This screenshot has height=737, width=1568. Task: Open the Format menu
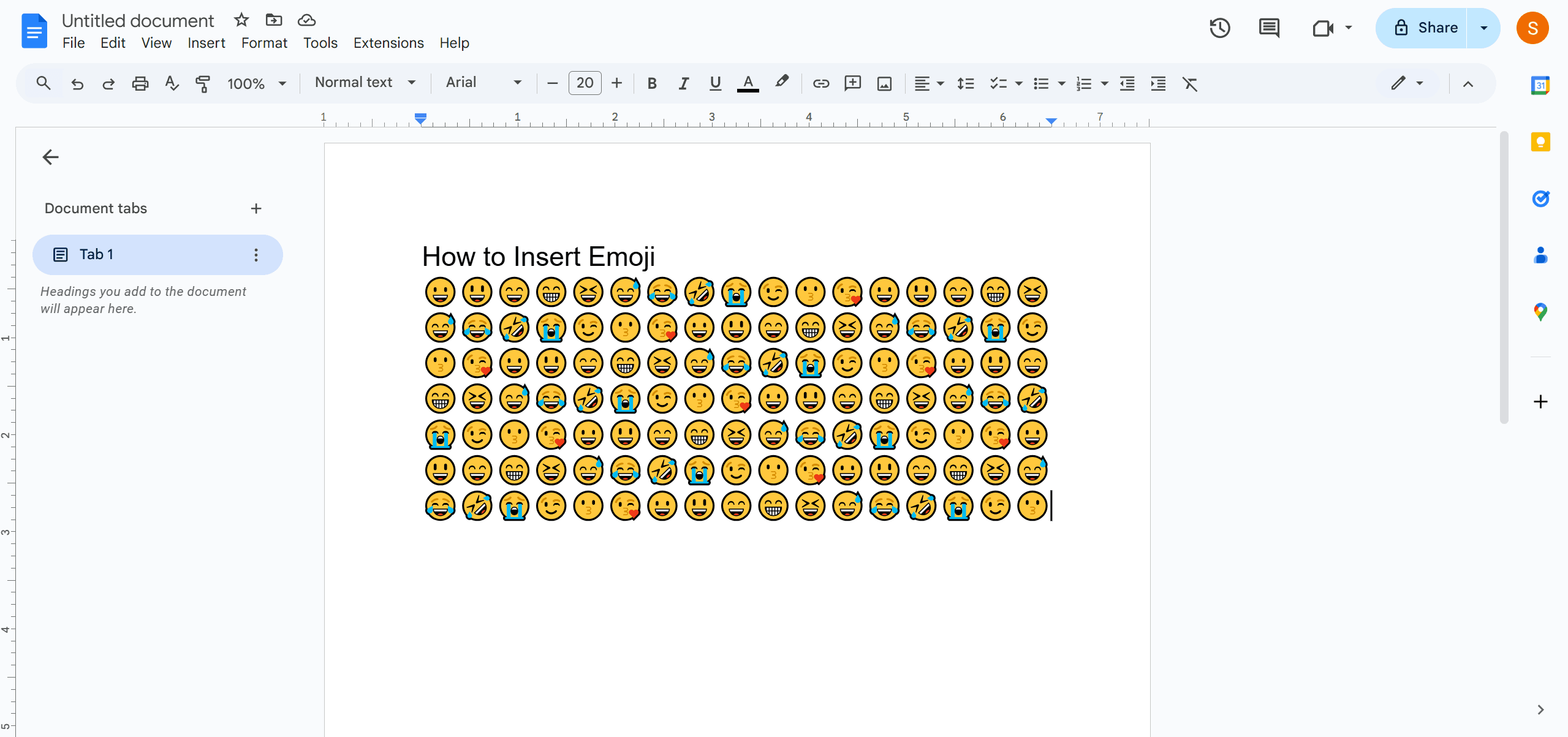pyautogui.click(x=262, y=43)
